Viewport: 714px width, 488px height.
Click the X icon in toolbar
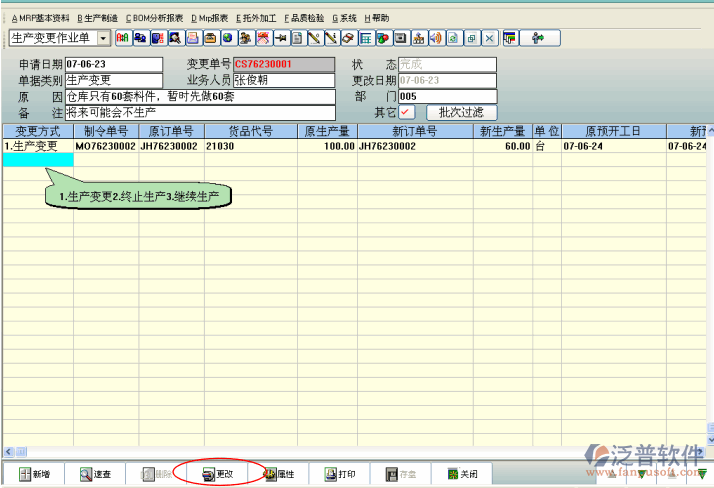tap(489, 38)
